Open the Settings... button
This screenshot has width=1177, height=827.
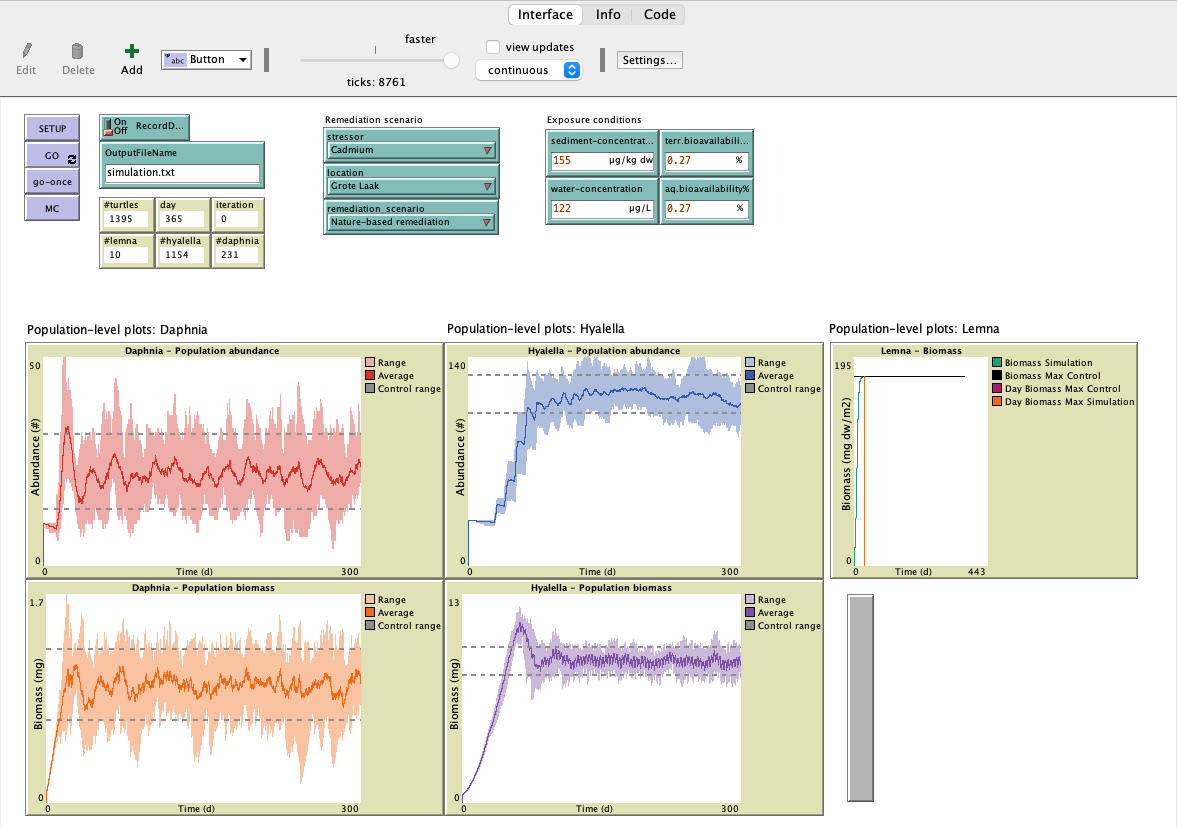point(650,60)
